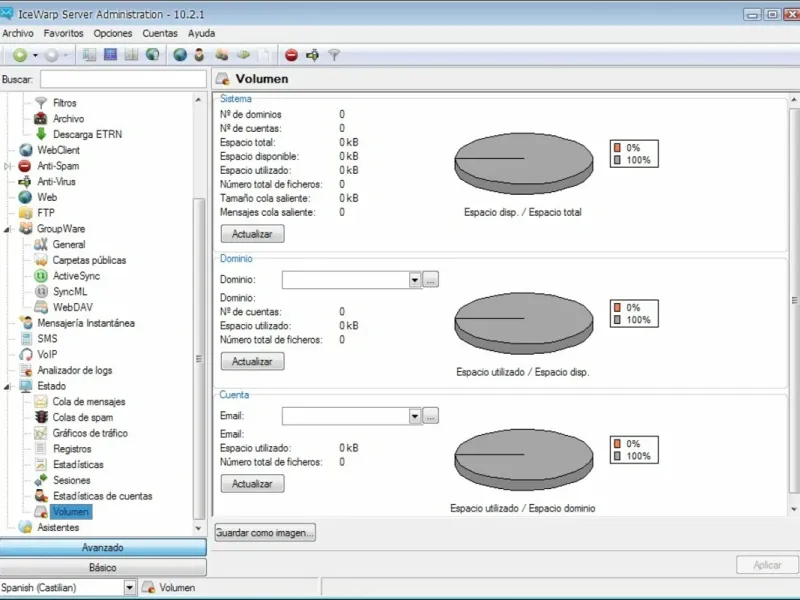The image size is (800, 600).
Task: Collapse the Estado tree node
Action: tap(7, 387)
